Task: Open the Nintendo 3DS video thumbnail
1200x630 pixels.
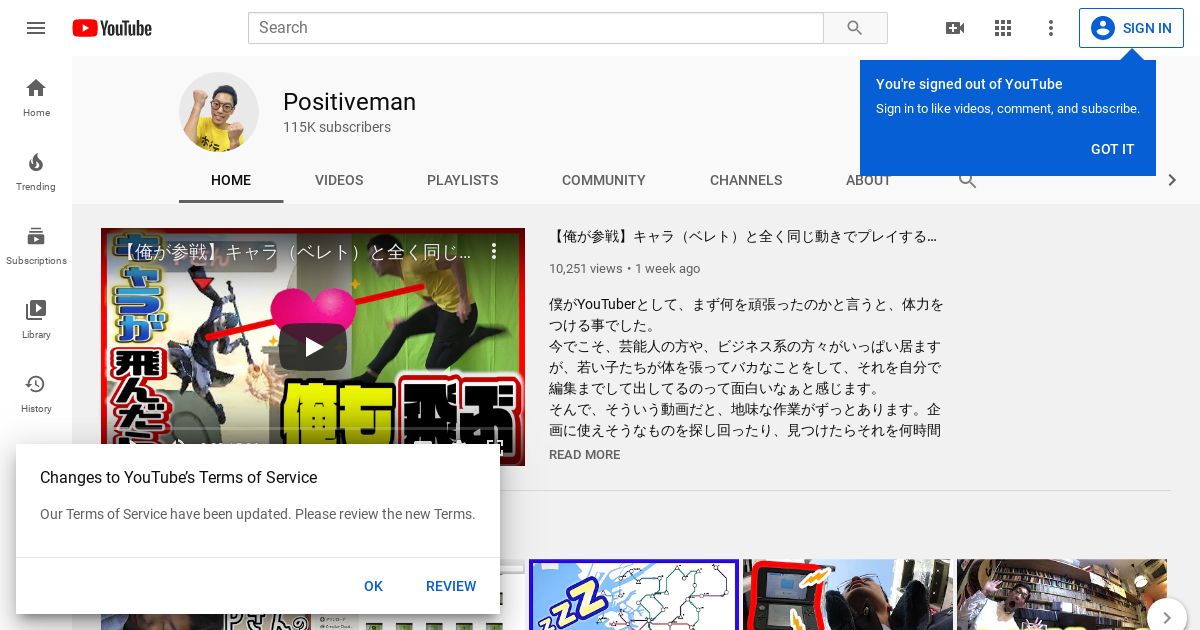Action: (847, 595)
